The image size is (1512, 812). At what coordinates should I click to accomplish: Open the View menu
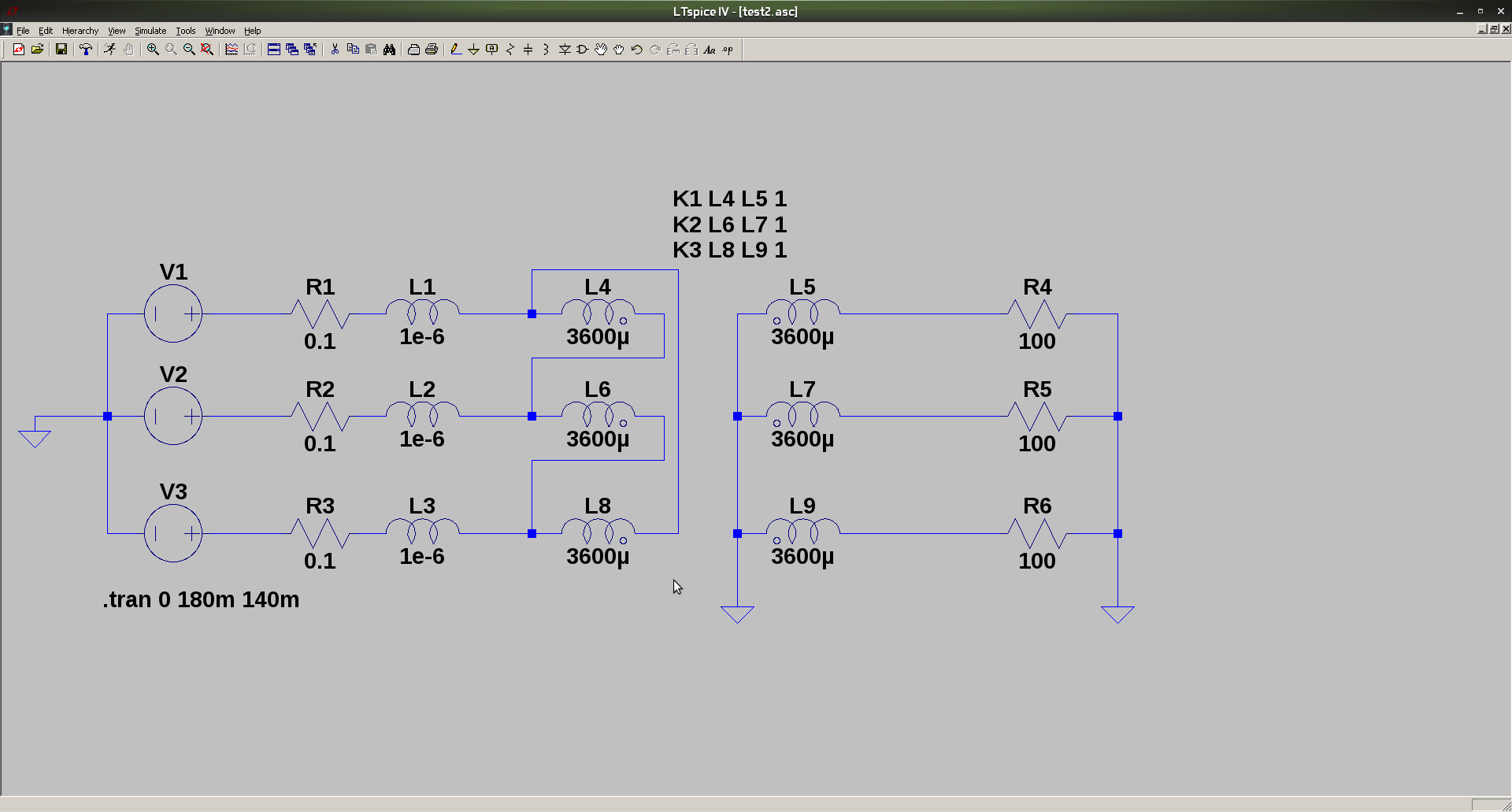pyautogui.click(x=117, y=31)
